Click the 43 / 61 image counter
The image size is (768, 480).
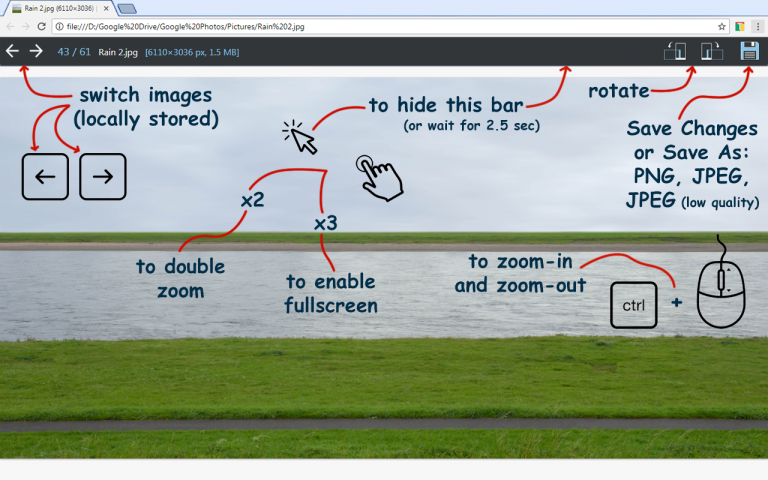73,51
